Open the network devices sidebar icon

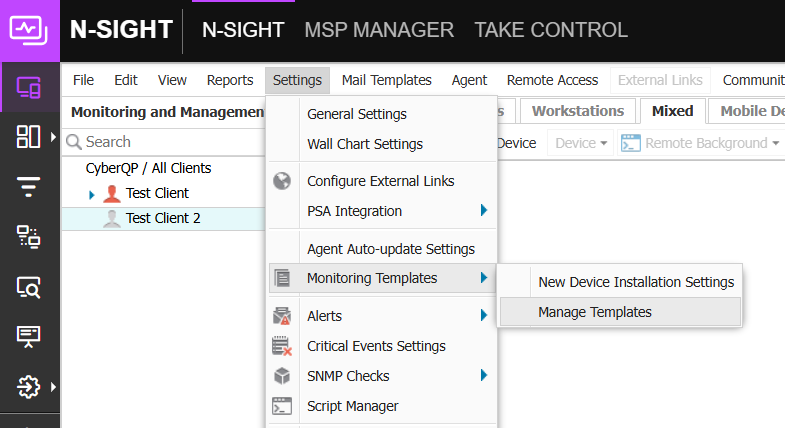(29, 237)
